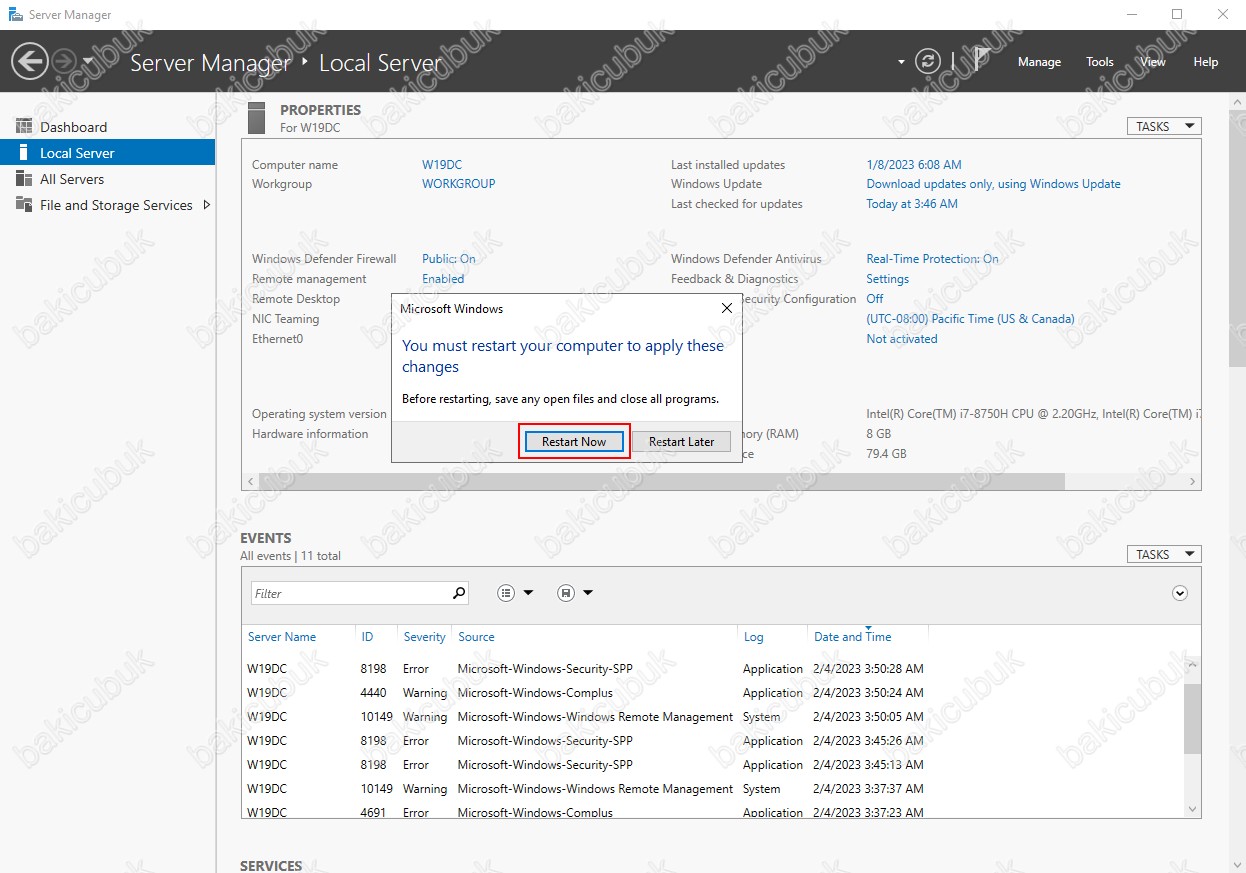This screenshot has height=873, width=1246.
Task: Open the Notifications flag icon
Action: (982, 61)
